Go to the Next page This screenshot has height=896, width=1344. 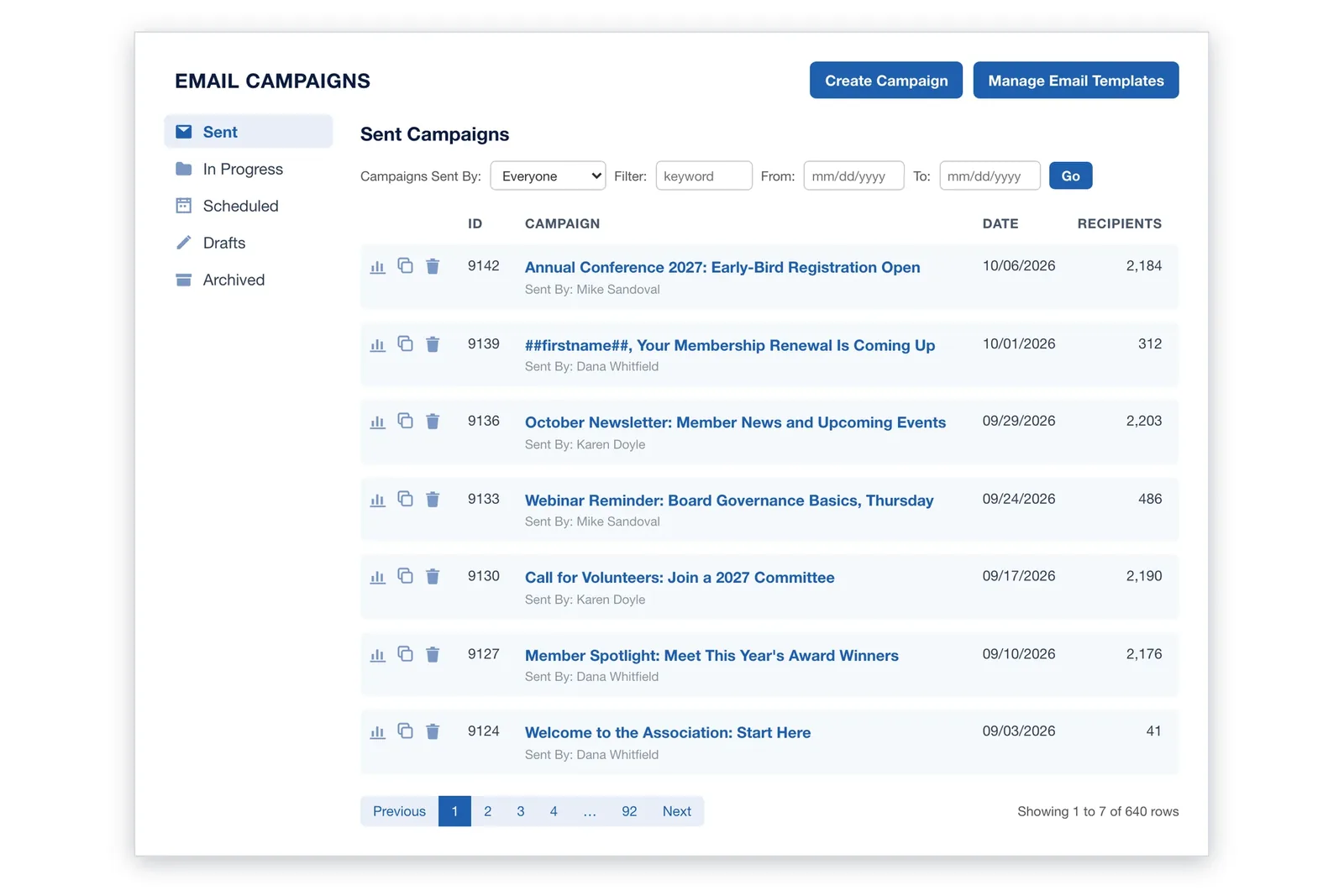(677, 811)
